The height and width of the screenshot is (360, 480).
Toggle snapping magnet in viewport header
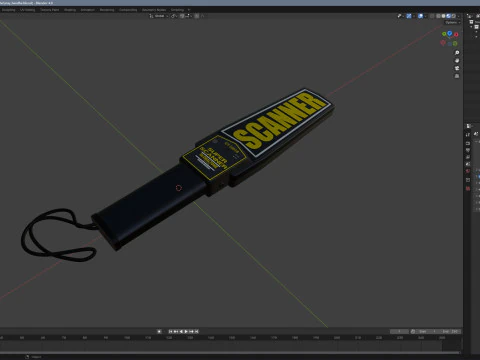[182, 16]
